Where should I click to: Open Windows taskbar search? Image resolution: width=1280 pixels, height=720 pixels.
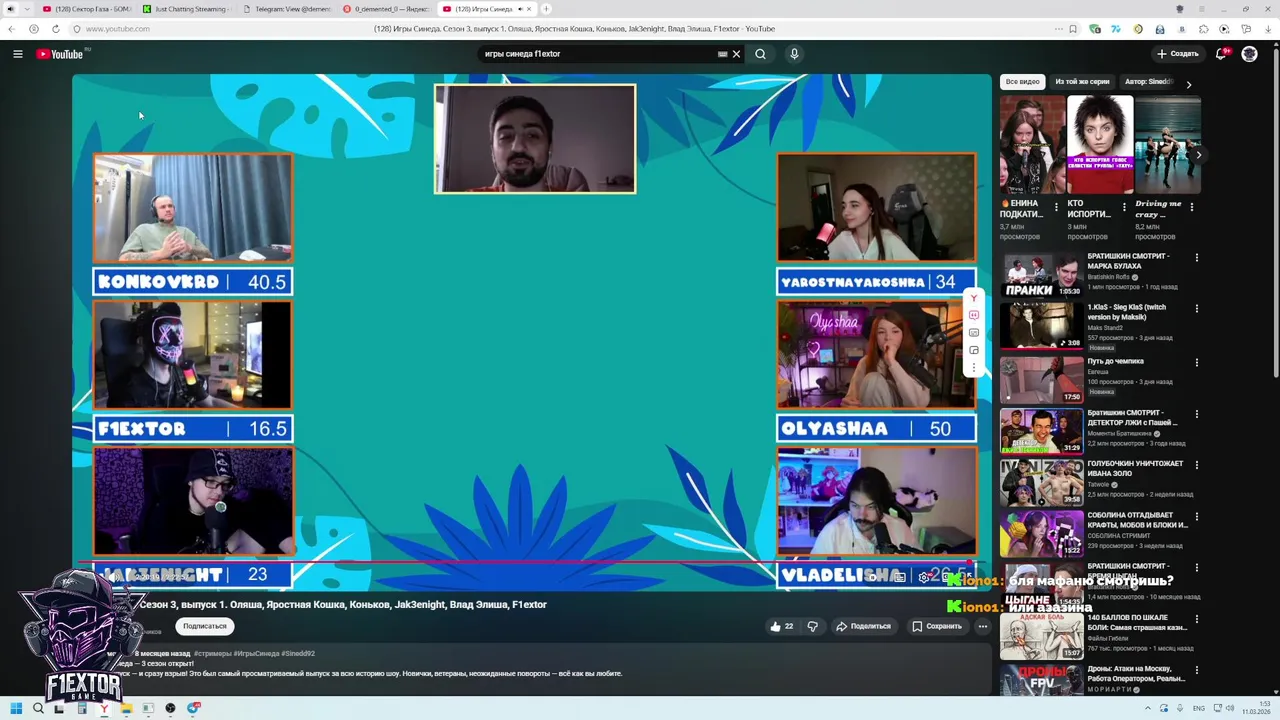tap(38, 708)
